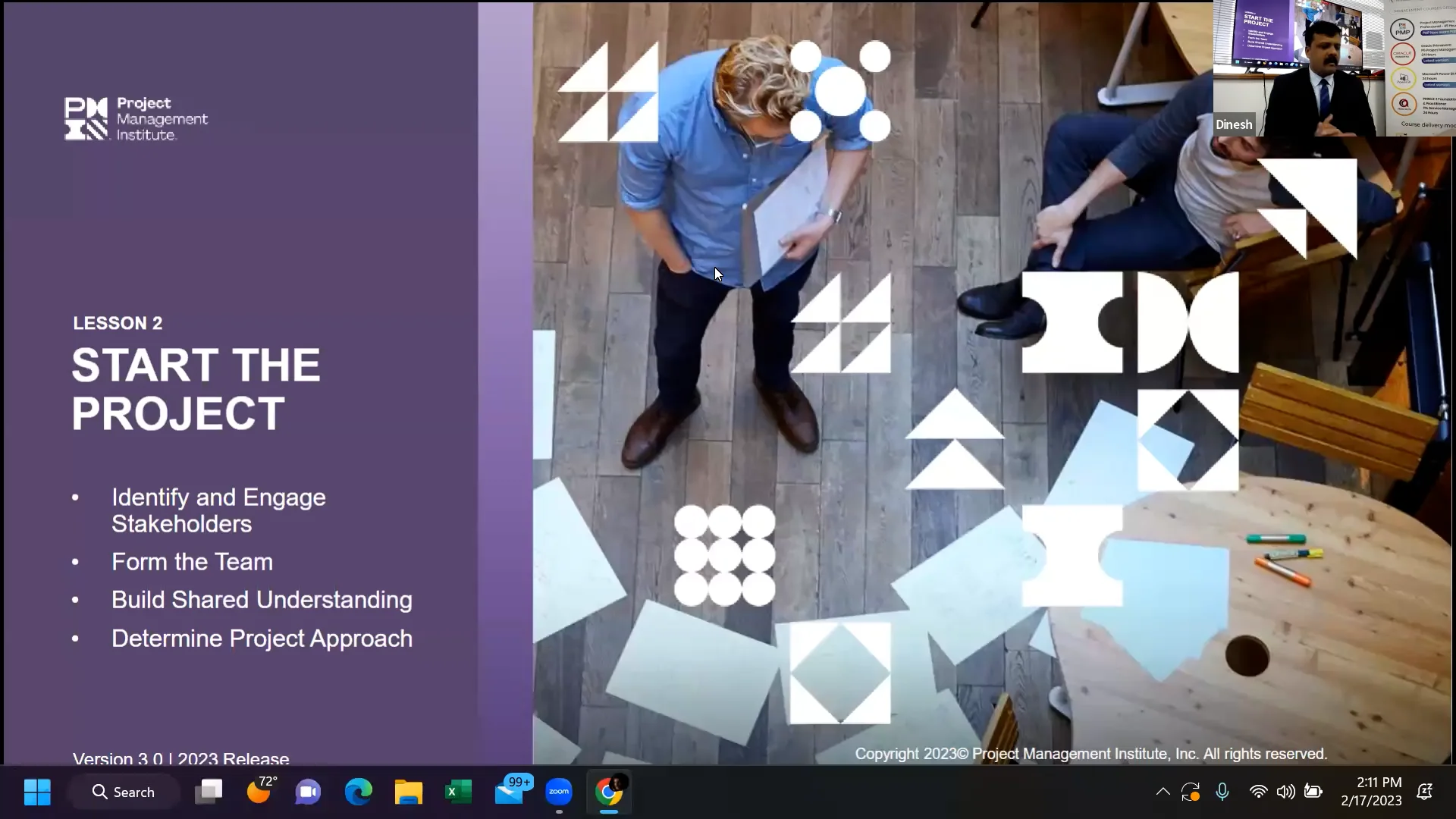
Task: Open Microsoft Edge from the taskbar
Action: [x=358, y=792]
